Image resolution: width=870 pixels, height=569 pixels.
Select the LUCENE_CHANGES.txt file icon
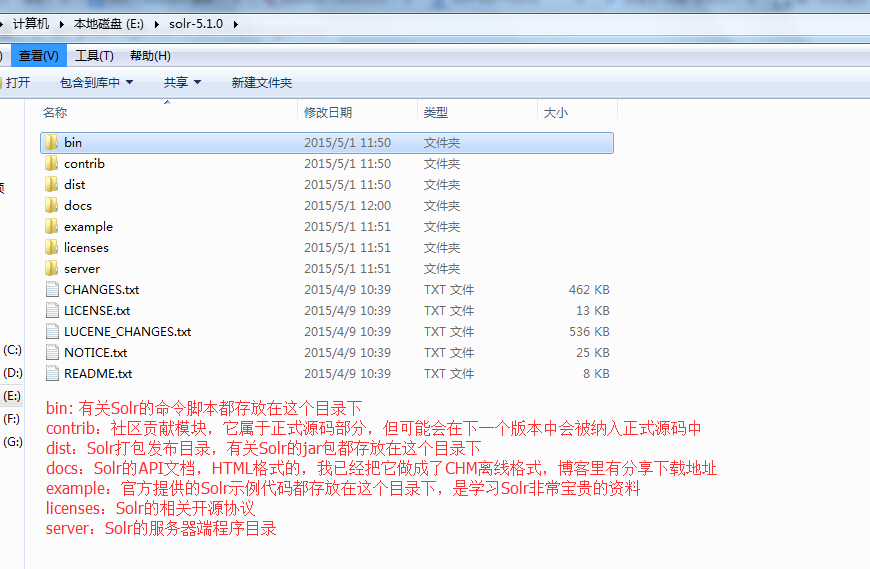click(52, 332)
